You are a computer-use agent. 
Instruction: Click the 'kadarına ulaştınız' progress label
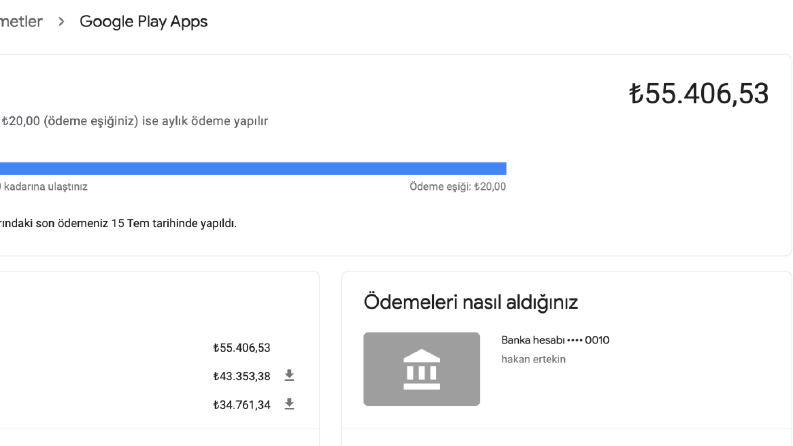click(x=46, y=187)
